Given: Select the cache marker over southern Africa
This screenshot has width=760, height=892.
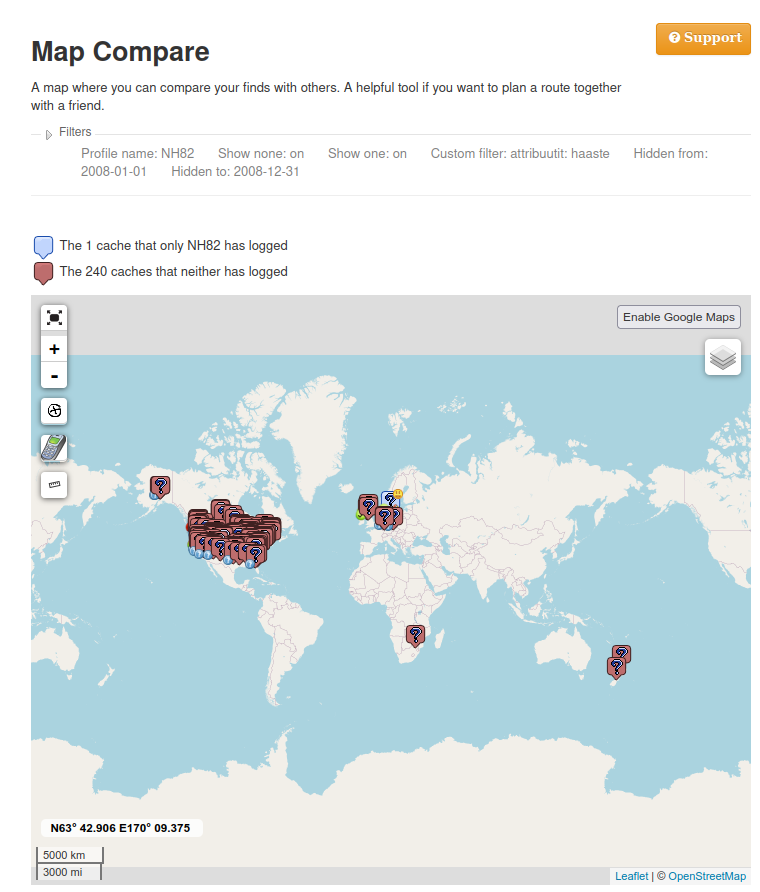Looking at the screenshot, I should (415, 635).
